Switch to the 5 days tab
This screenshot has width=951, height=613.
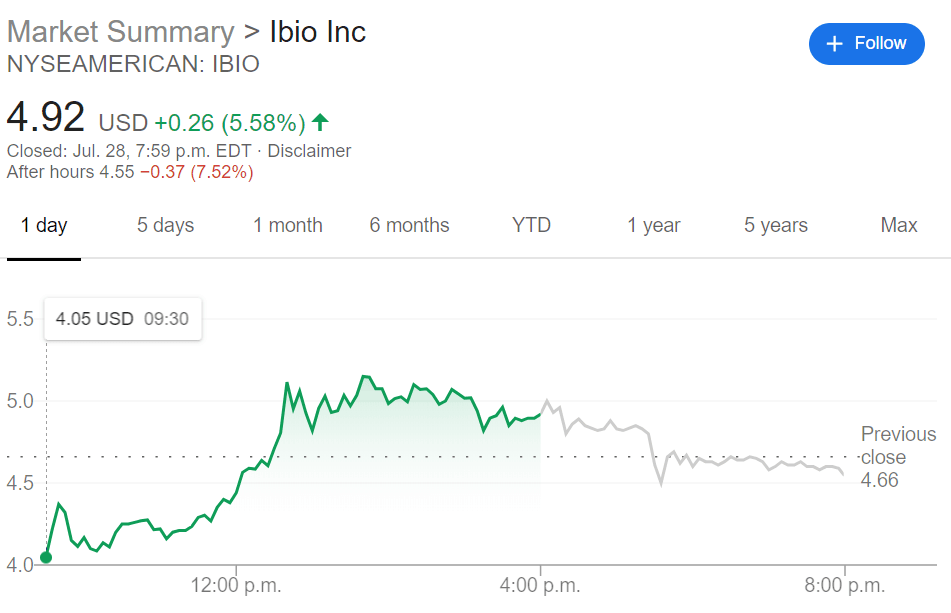[x=165, y=225]
